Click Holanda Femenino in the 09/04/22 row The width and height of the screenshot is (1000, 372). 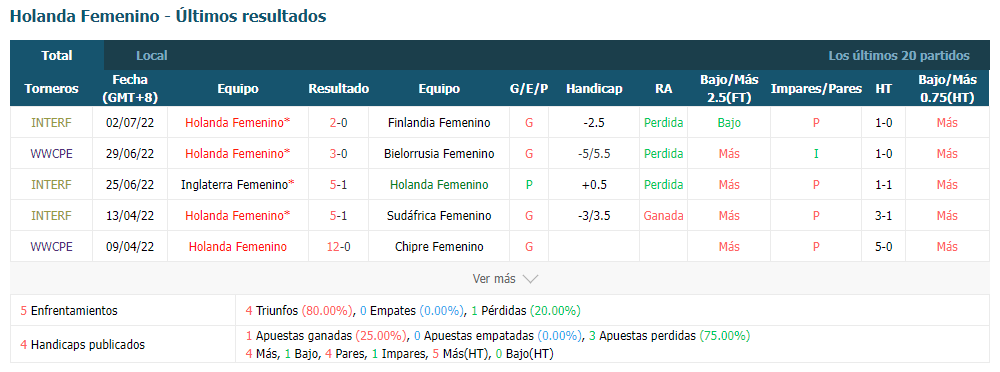238,246
